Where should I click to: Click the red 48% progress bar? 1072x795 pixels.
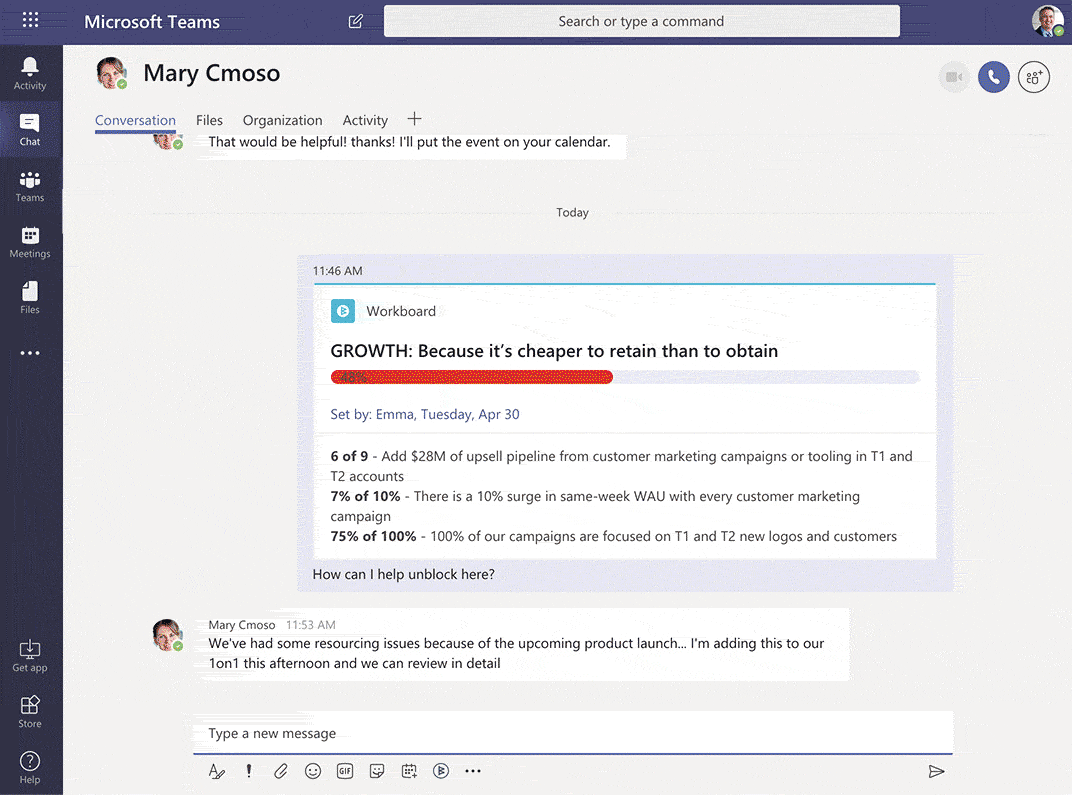tap(472, 377)
